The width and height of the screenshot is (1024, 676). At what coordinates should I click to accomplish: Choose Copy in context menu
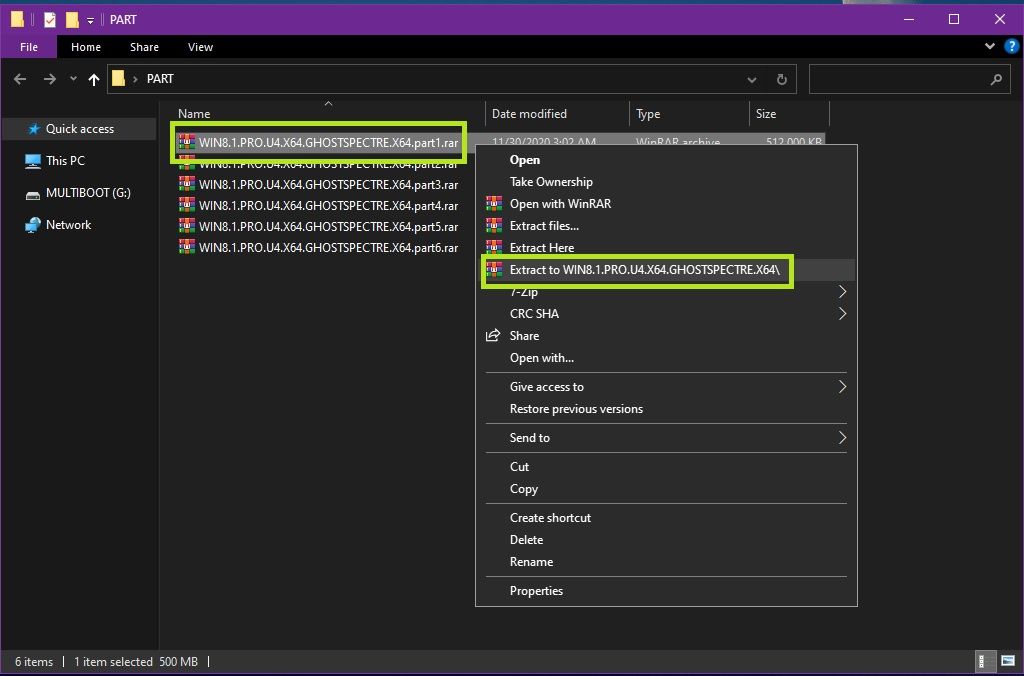[x=666, y=489]
